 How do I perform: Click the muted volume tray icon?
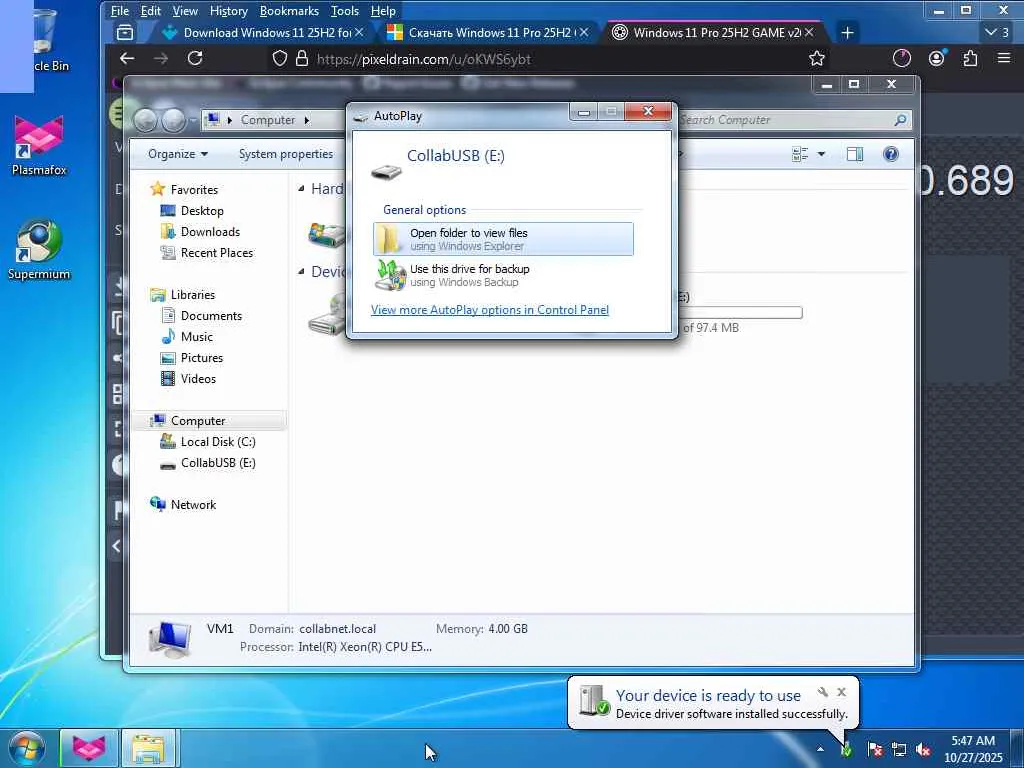tap(923, 750)
